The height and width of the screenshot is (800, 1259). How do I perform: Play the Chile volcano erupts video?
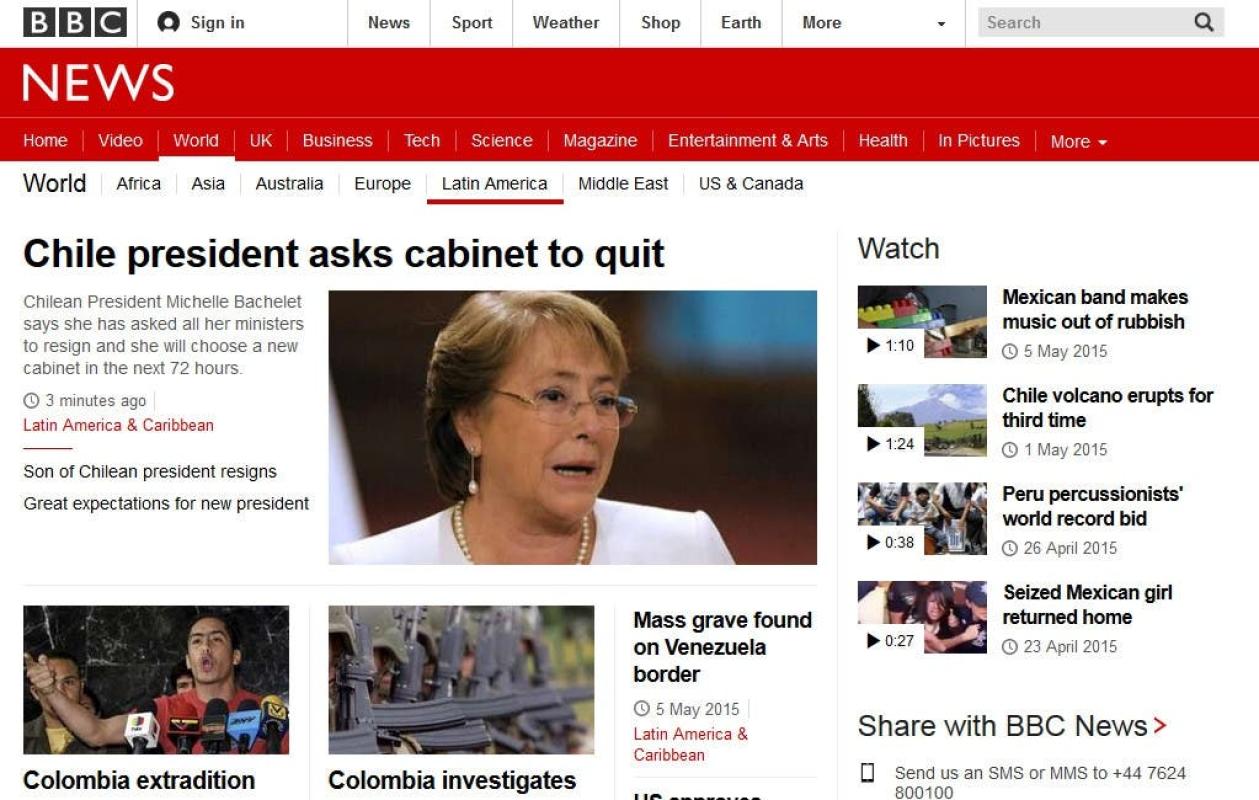pyautogui.click(x=922, y=420)
